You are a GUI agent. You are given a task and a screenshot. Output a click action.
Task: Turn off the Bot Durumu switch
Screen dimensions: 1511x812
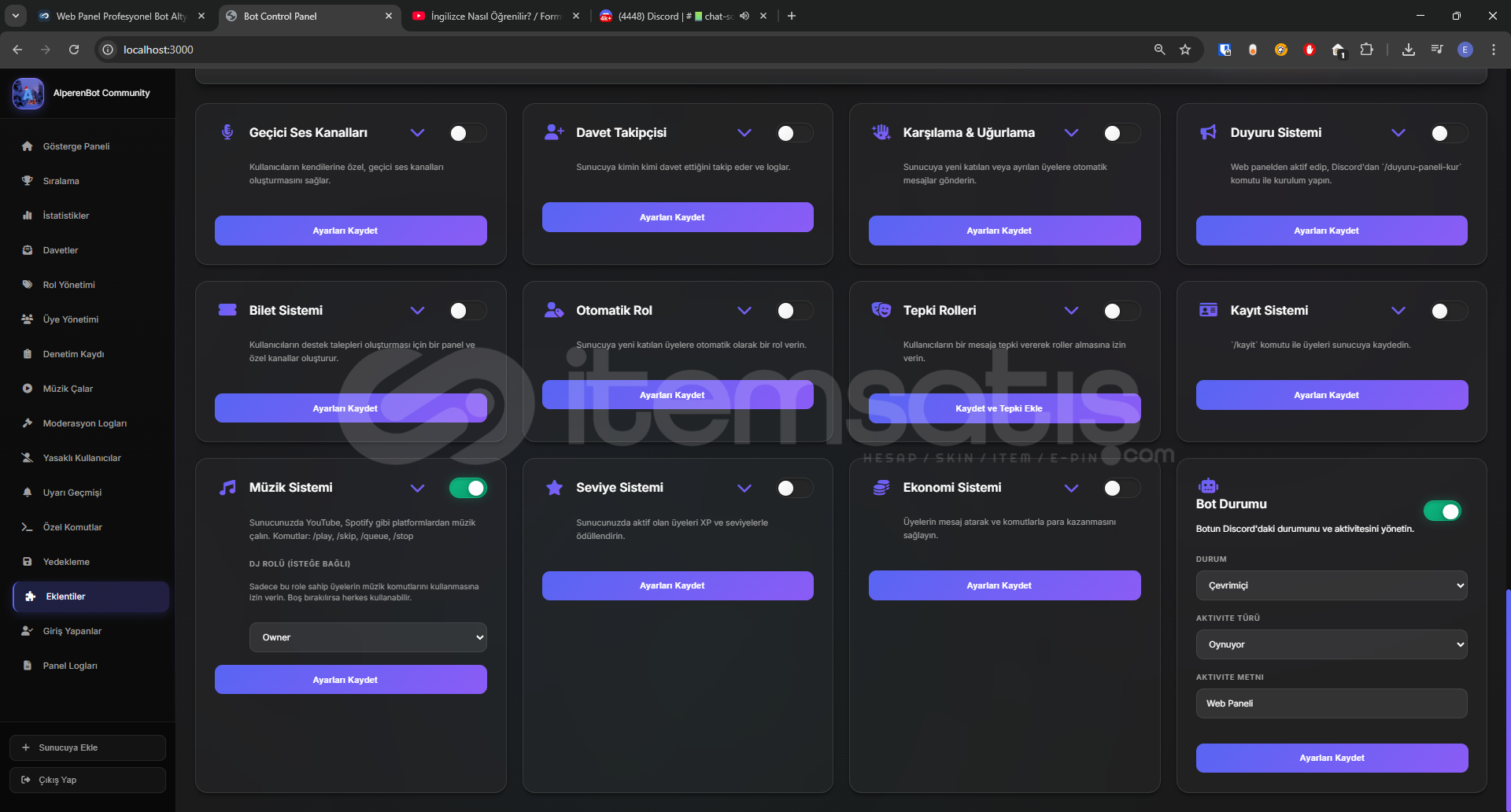point(1442,511)
